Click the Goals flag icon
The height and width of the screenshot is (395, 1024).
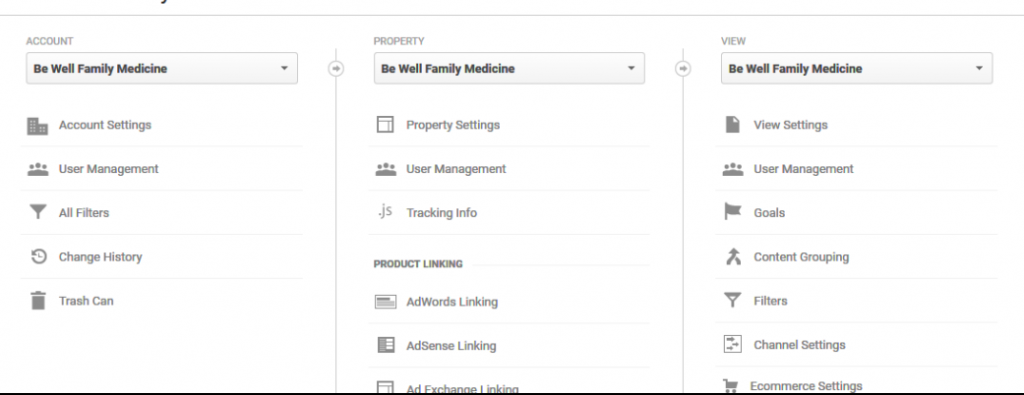[733, 212]
